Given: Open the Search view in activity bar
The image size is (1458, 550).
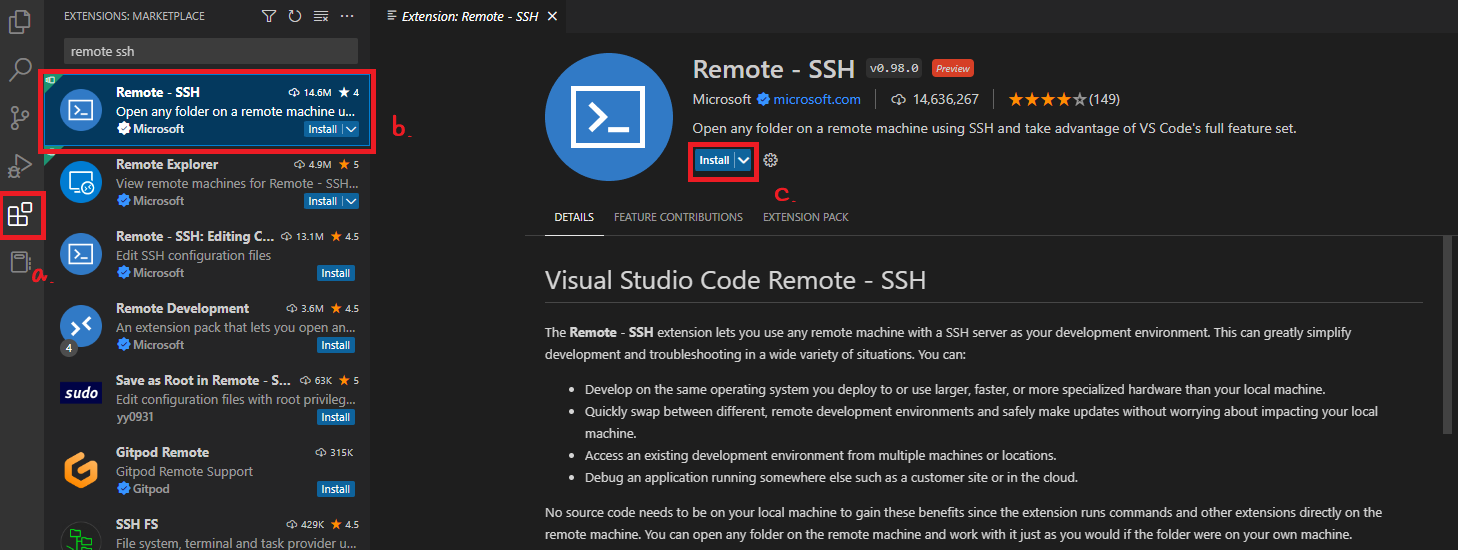Looking at the screenshot, I should [20, 70].
